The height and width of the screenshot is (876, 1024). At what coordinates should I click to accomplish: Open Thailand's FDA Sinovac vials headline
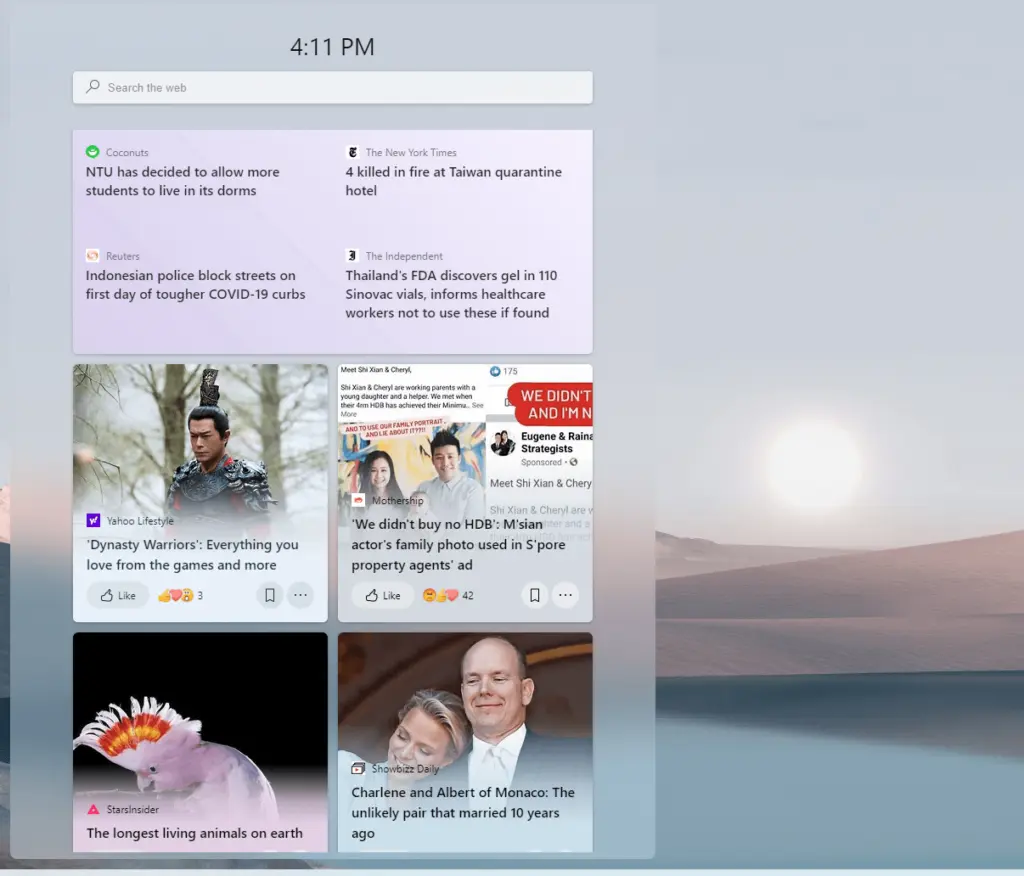click(451, 294)
